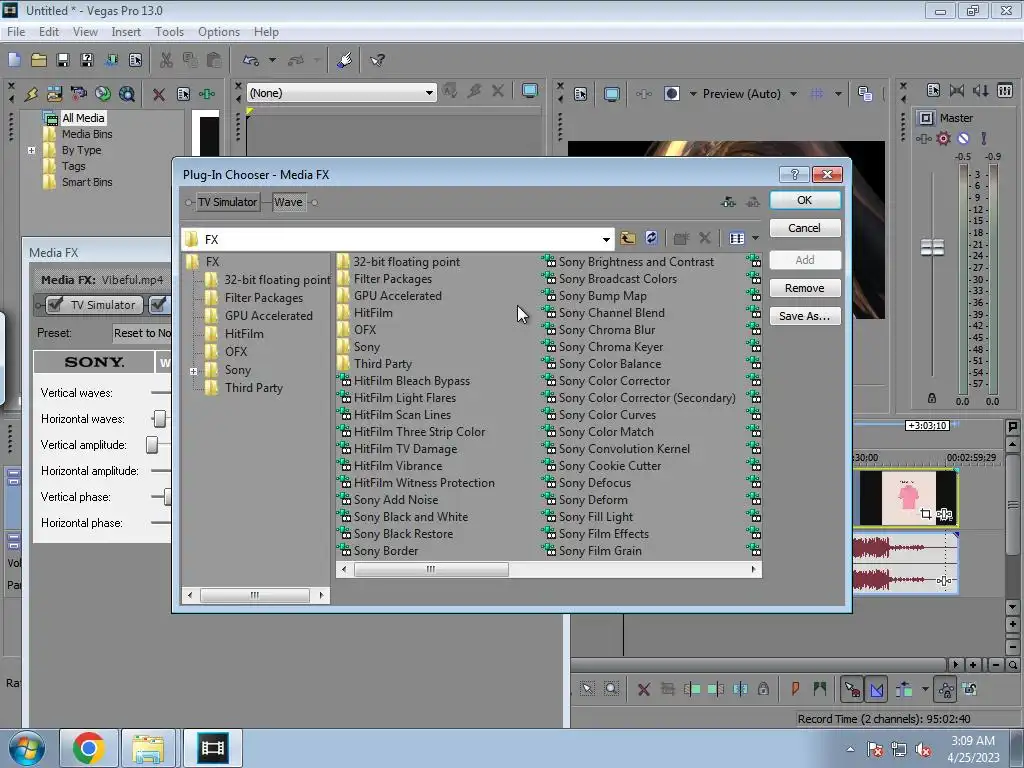The image size is (1024, 768).
Task: Click the copy snapshot icon in preview toolbar
Action: [x=865, y=93]
